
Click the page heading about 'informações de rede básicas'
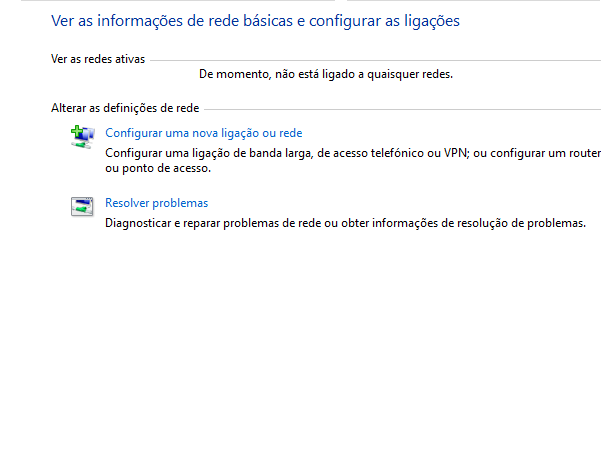(x=255, y=21)
